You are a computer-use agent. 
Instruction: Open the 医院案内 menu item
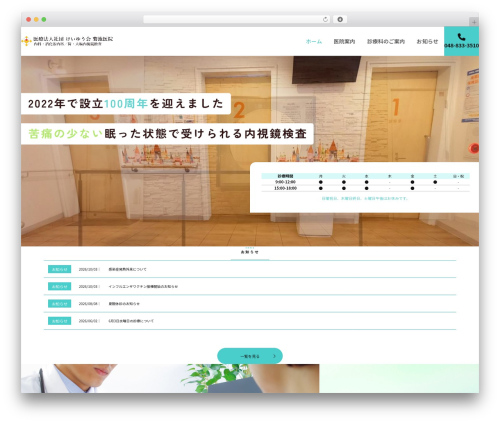click(x=344, y=41)
